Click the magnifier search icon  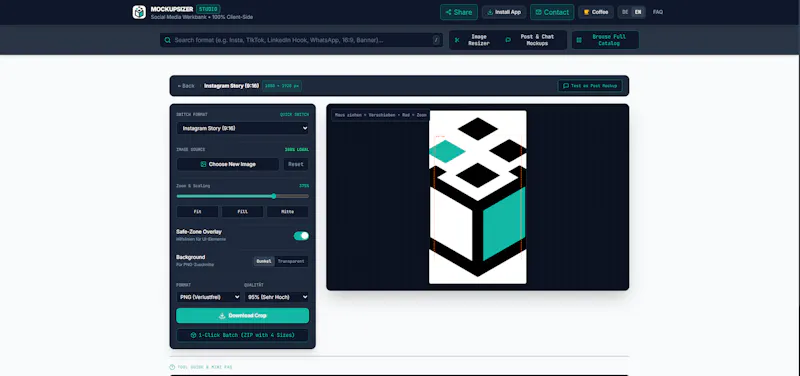tap(167, 40)
